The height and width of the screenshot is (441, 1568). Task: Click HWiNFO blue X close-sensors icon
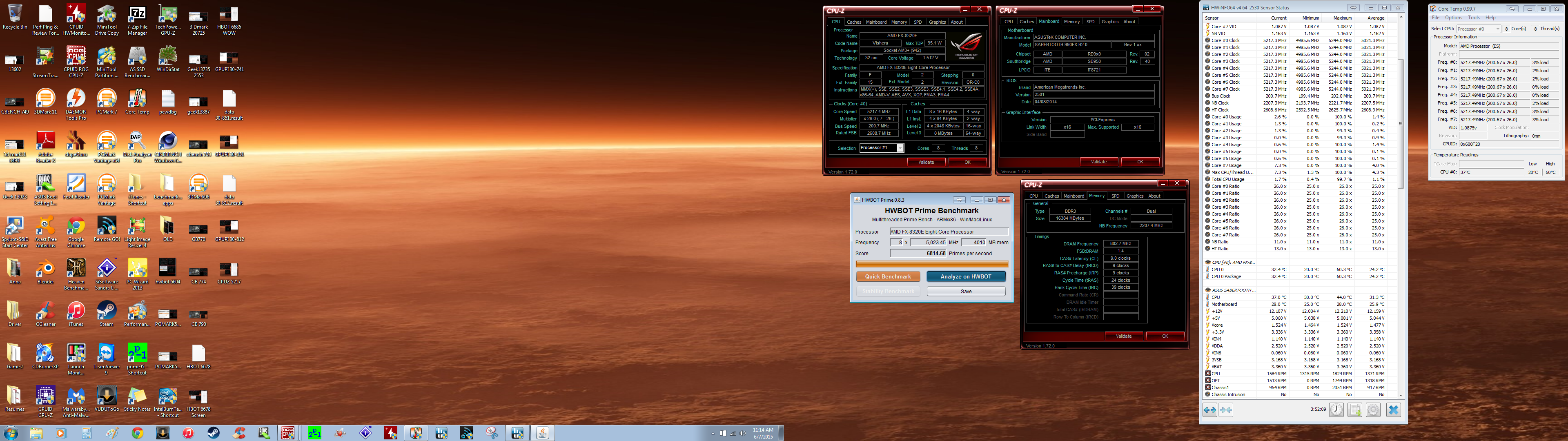coord(1393,410)
